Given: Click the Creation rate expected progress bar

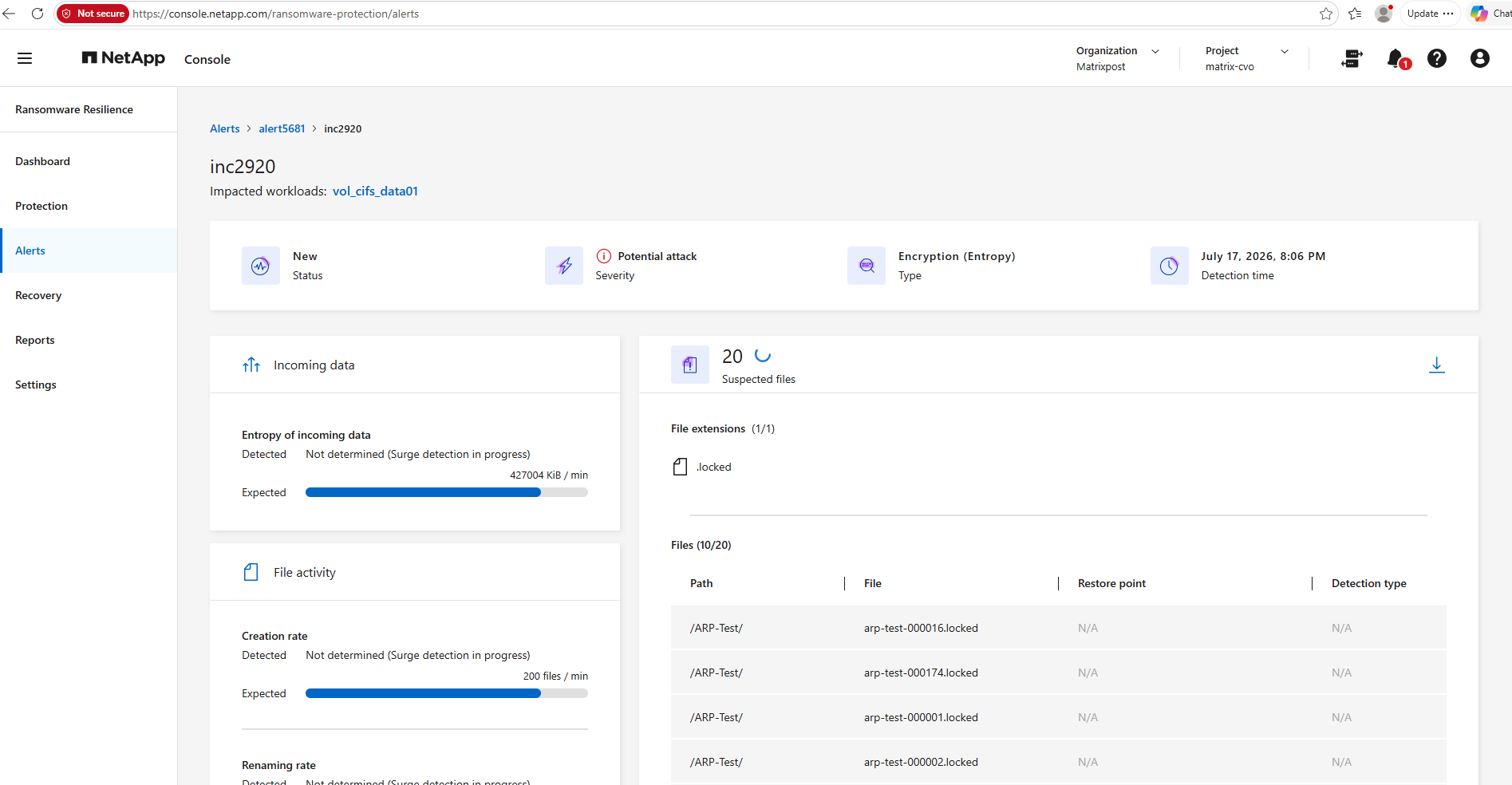Looking at the screenshot, I should click(447, 693).
